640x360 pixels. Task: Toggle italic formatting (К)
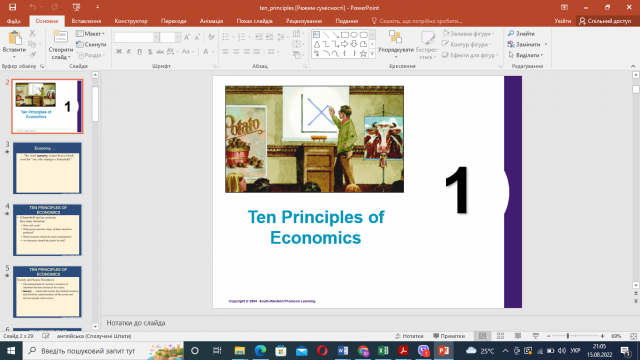point(129,51)
